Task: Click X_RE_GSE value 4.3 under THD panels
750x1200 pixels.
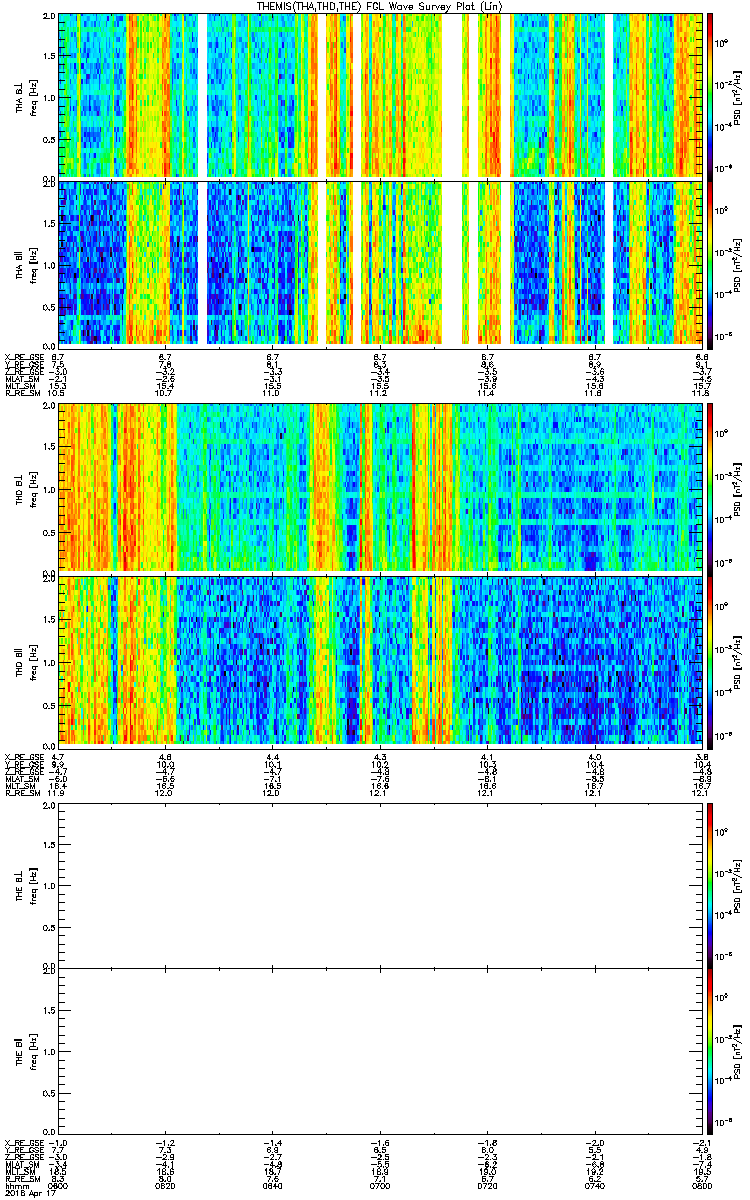Action: pyautogui.click(x=380, y=757)
